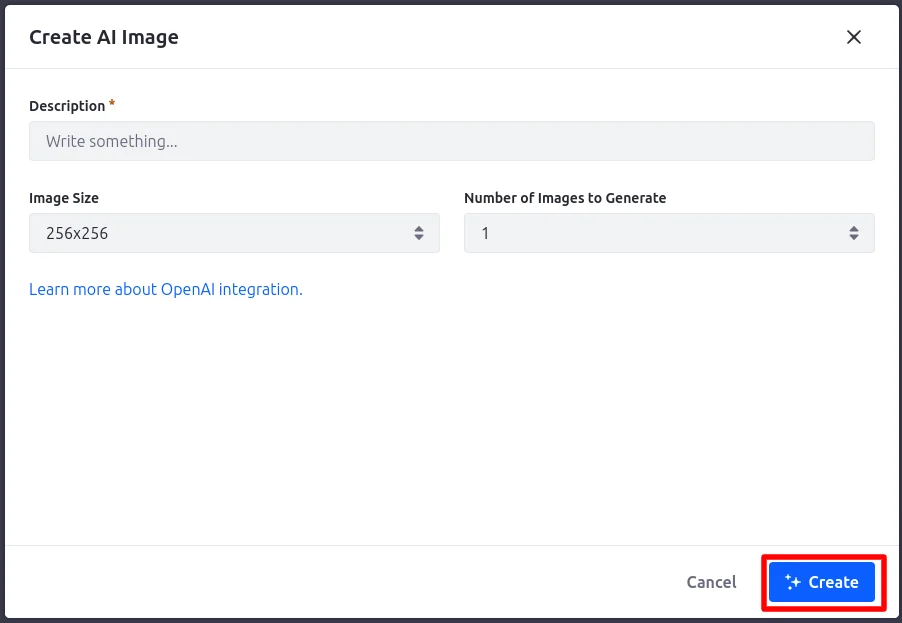Screen dimensions: 902x623
Task: Click the Create AI Image dialog title
Action: coord(104,37)
